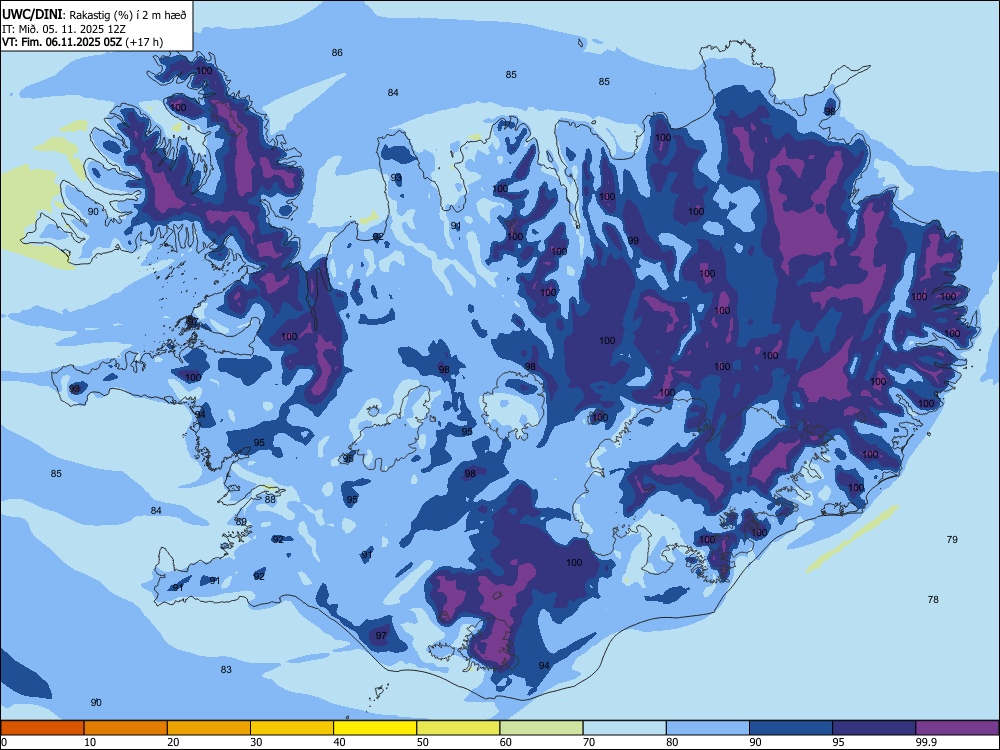Click the indigo 95–99.9 legend swatch
This screenshot has width=1000, height=750.
pyautogui.click(x=874, y=728)
